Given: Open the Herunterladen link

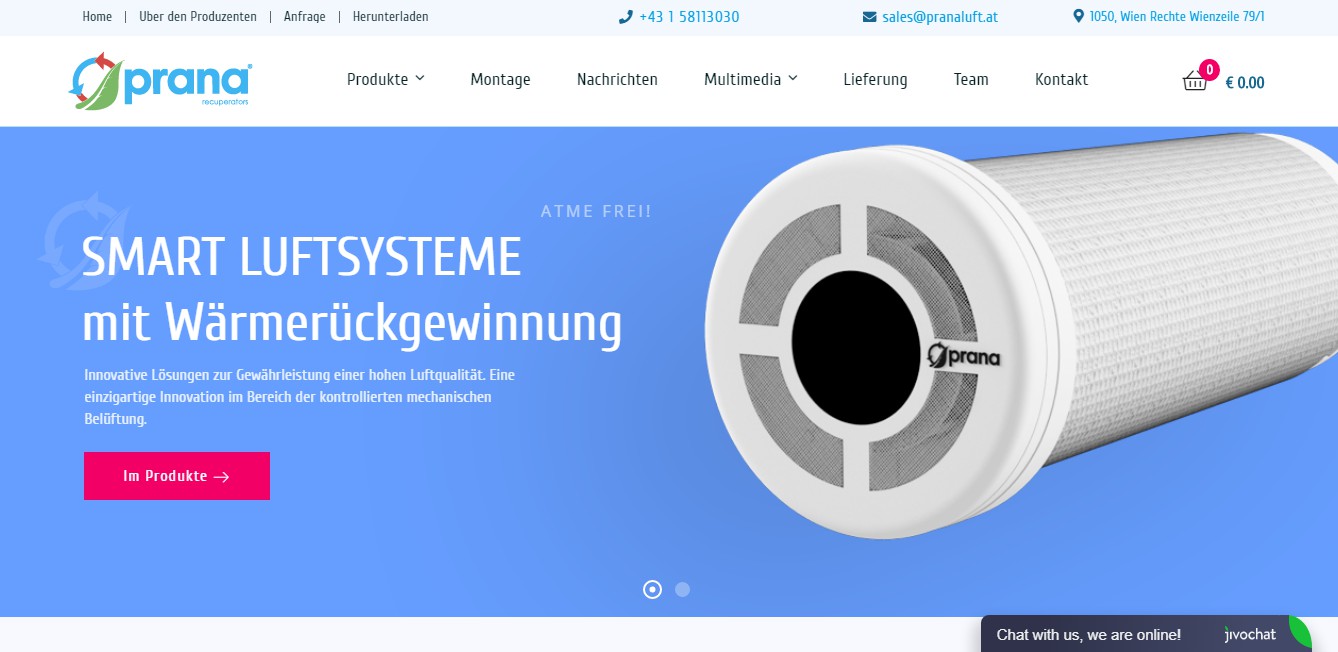Looking at the screenshot, I should click(391, 17).
